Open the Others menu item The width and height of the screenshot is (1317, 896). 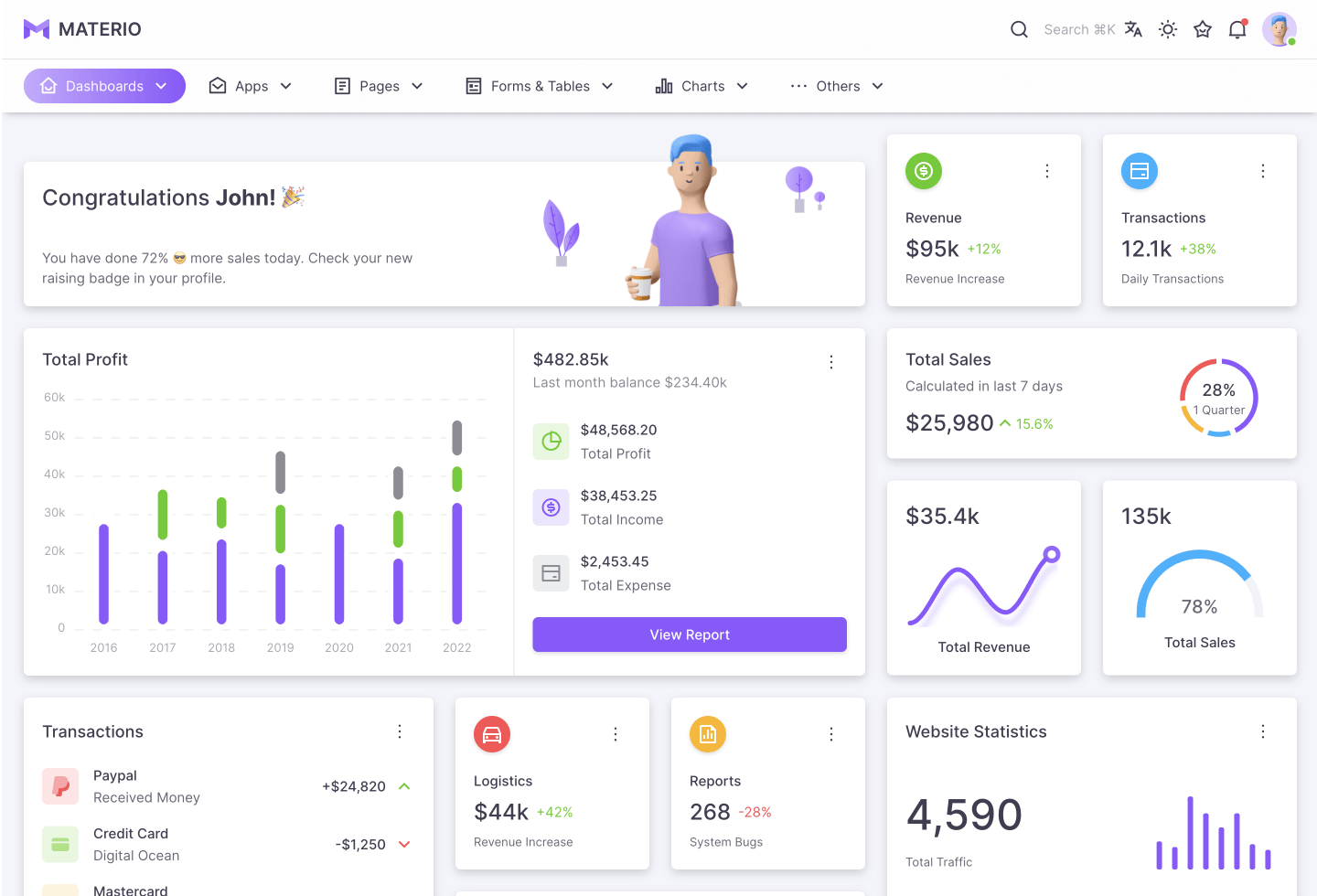[837, 86]
